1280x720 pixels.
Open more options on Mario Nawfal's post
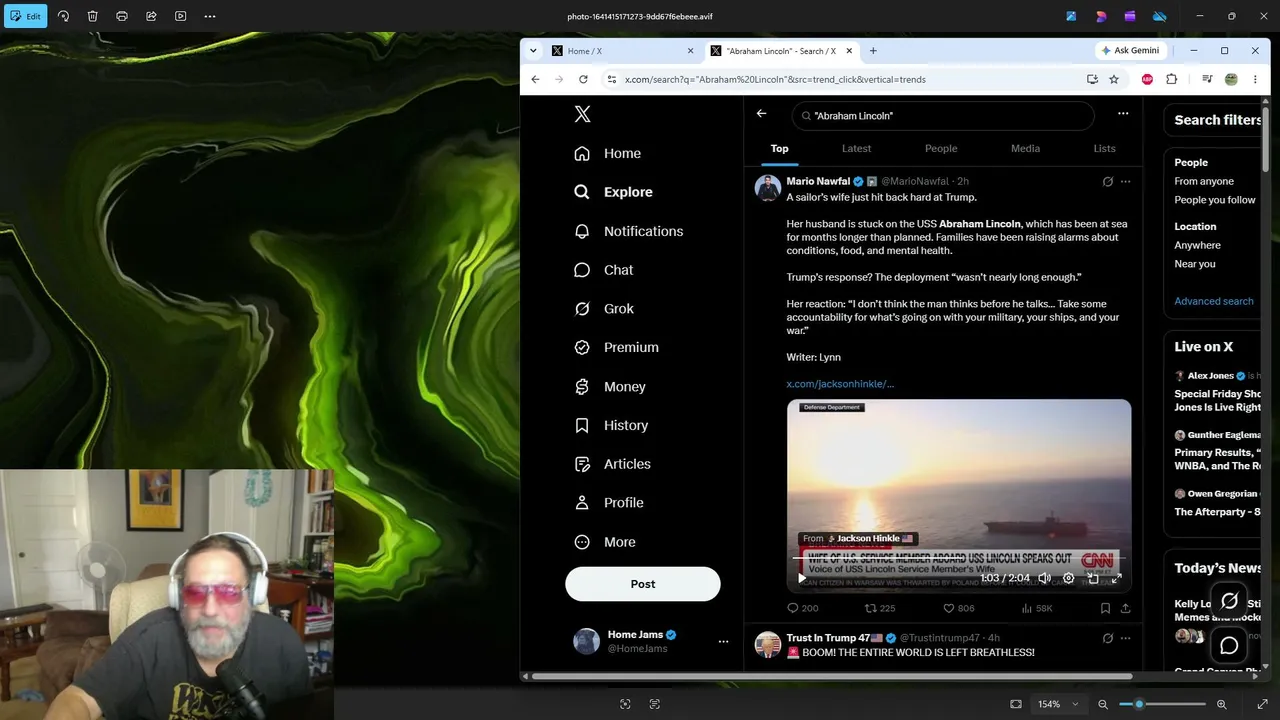tap(1126, 182)
